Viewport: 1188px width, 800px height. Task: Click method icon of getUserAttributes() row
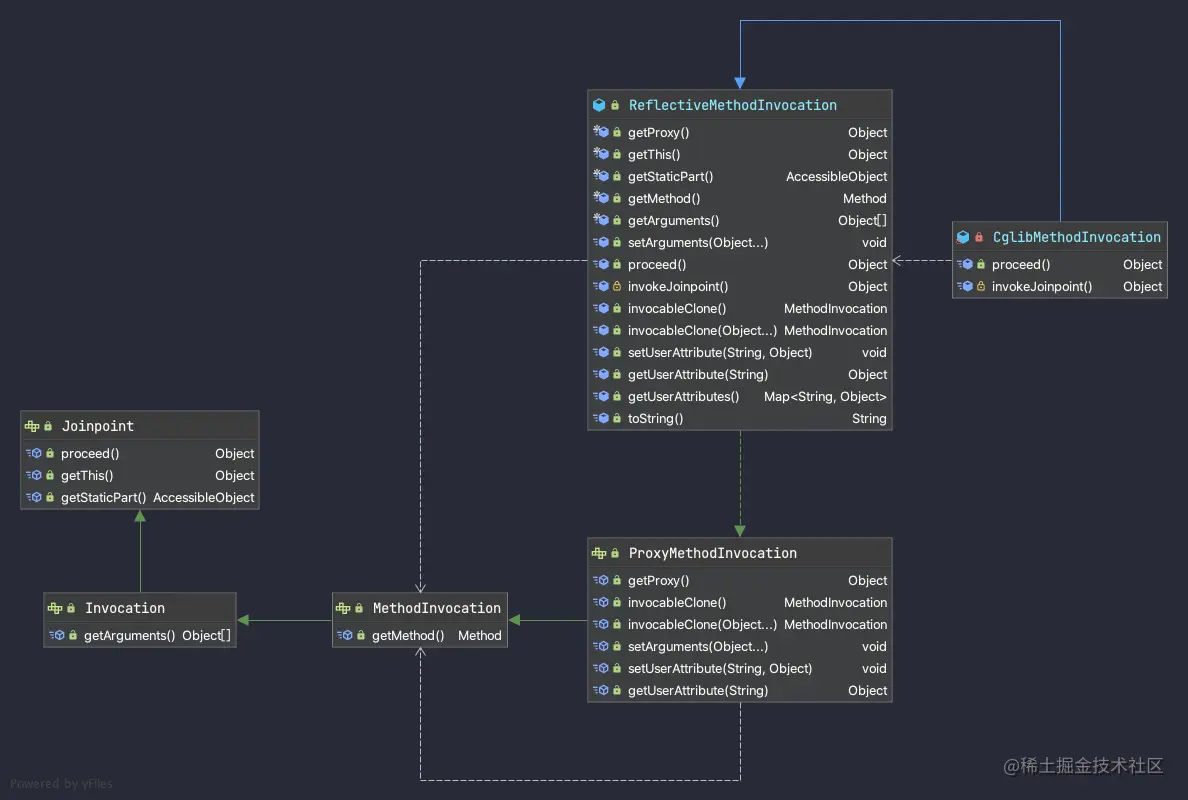coord(601,396)
